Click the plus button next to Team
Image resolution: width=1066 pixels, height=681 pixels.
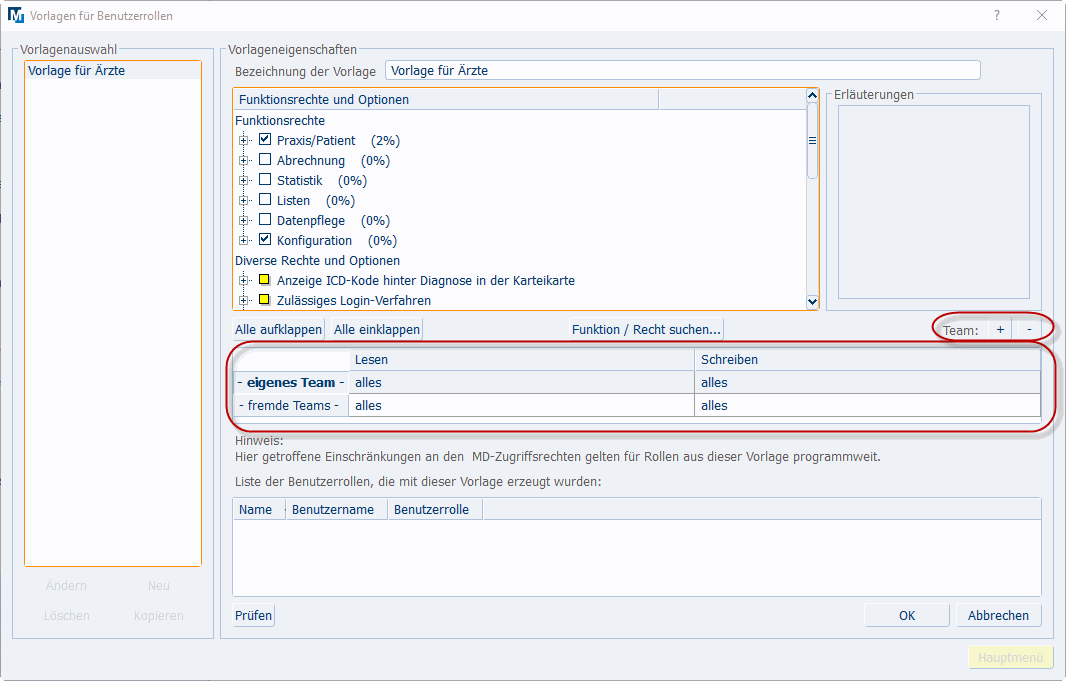tap(1000, 329)
